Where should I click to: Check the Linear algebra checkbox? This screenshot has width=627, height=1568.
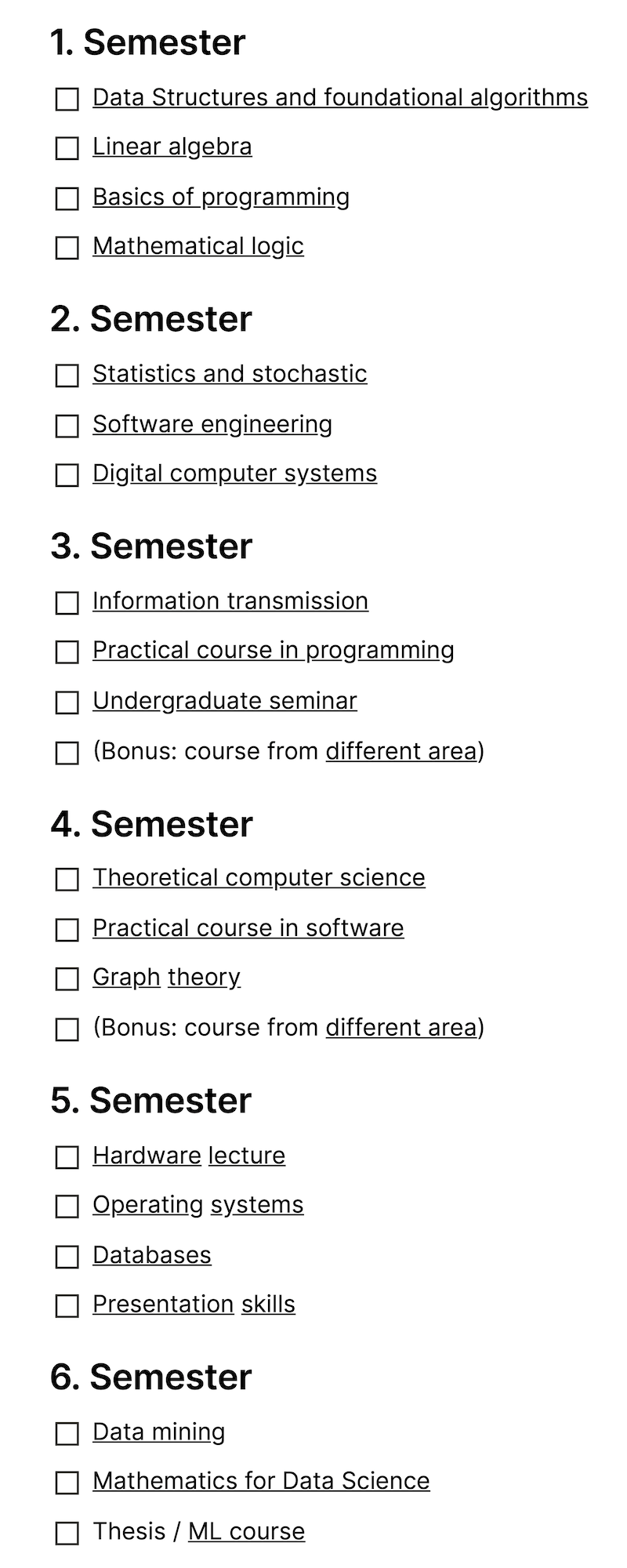click(67, 148)
